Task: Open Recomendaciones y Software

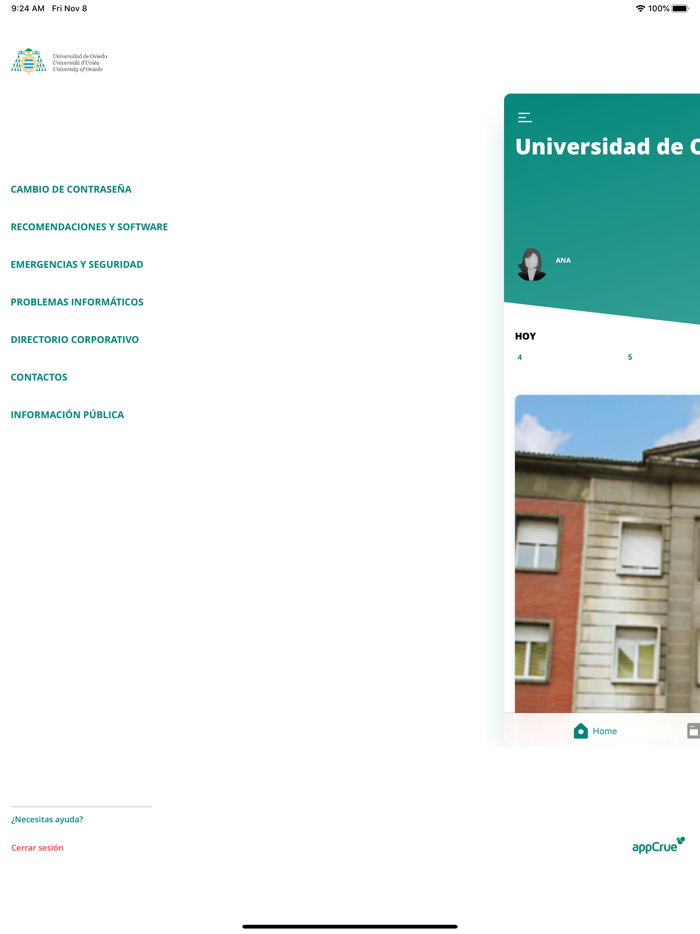Action: coord(89,227)
